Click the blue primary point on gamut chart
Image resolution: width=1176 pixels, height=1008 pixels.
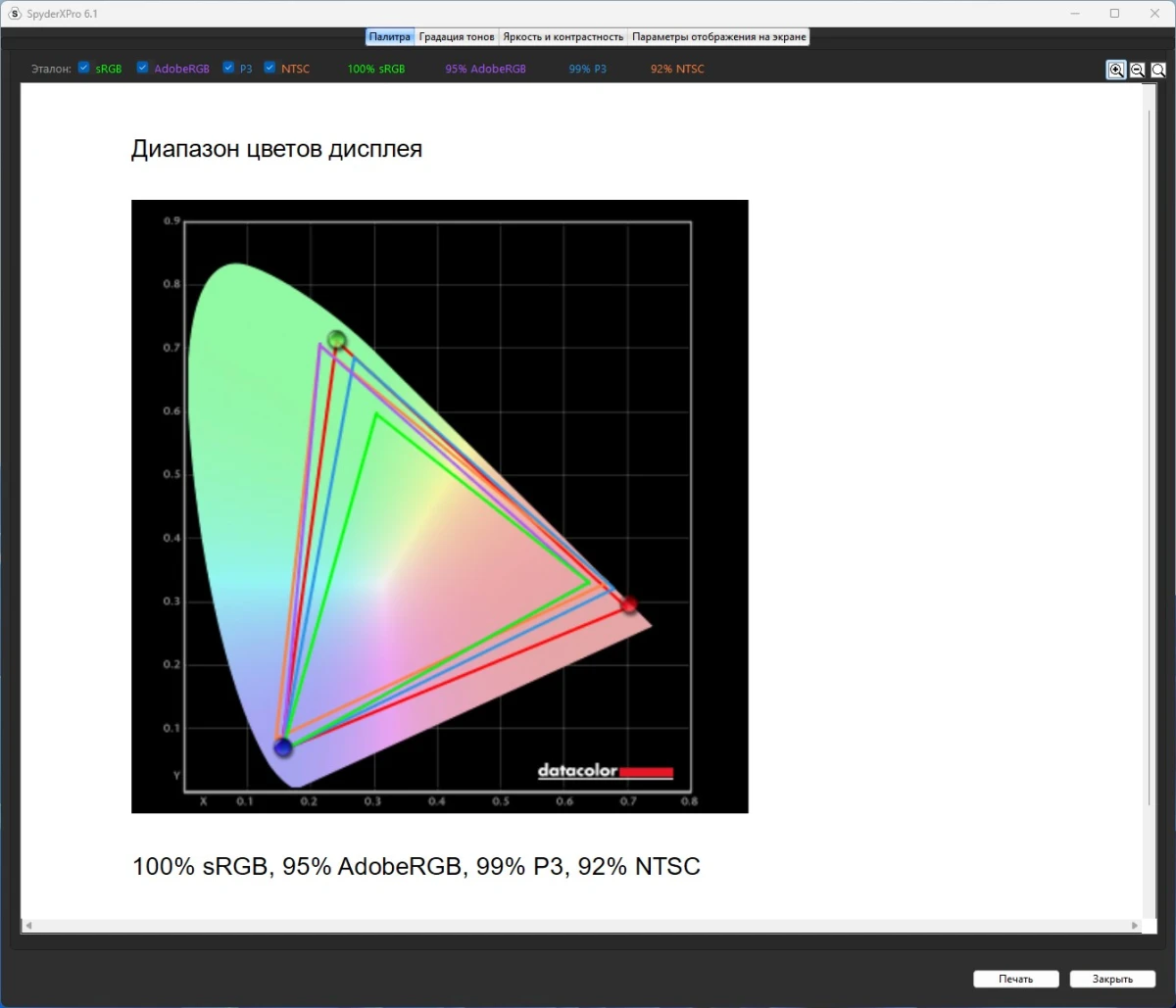283,748
